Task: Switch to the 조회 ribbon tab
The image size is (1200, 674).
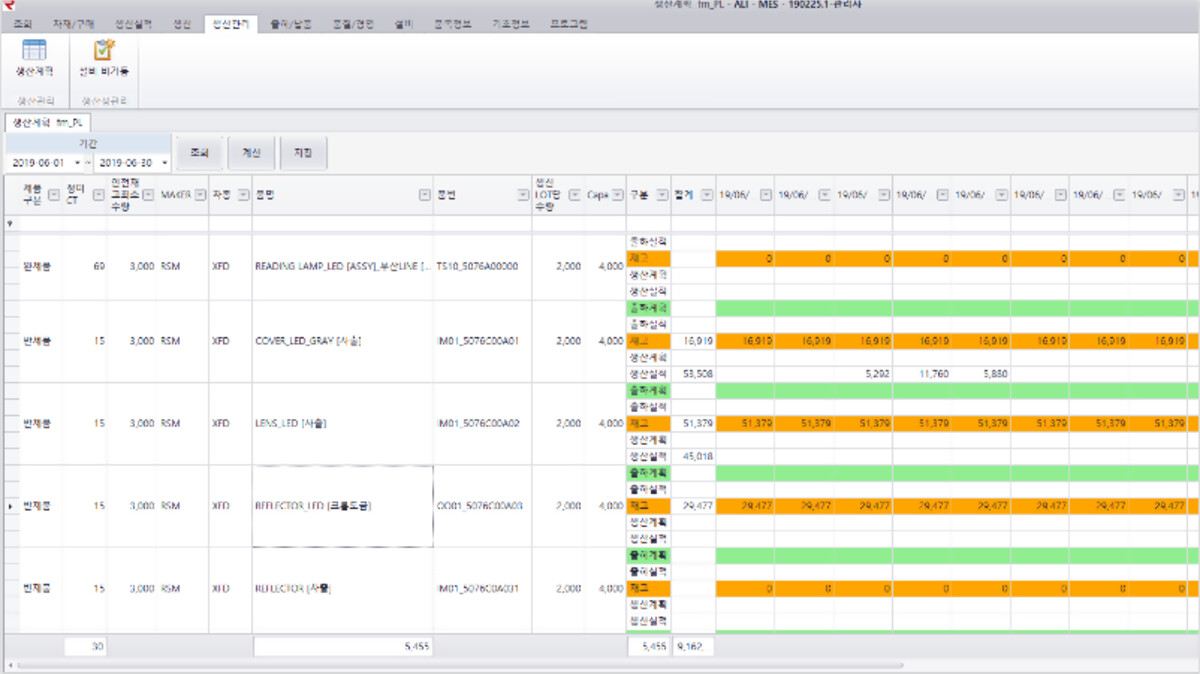Action: pos(23,23)
